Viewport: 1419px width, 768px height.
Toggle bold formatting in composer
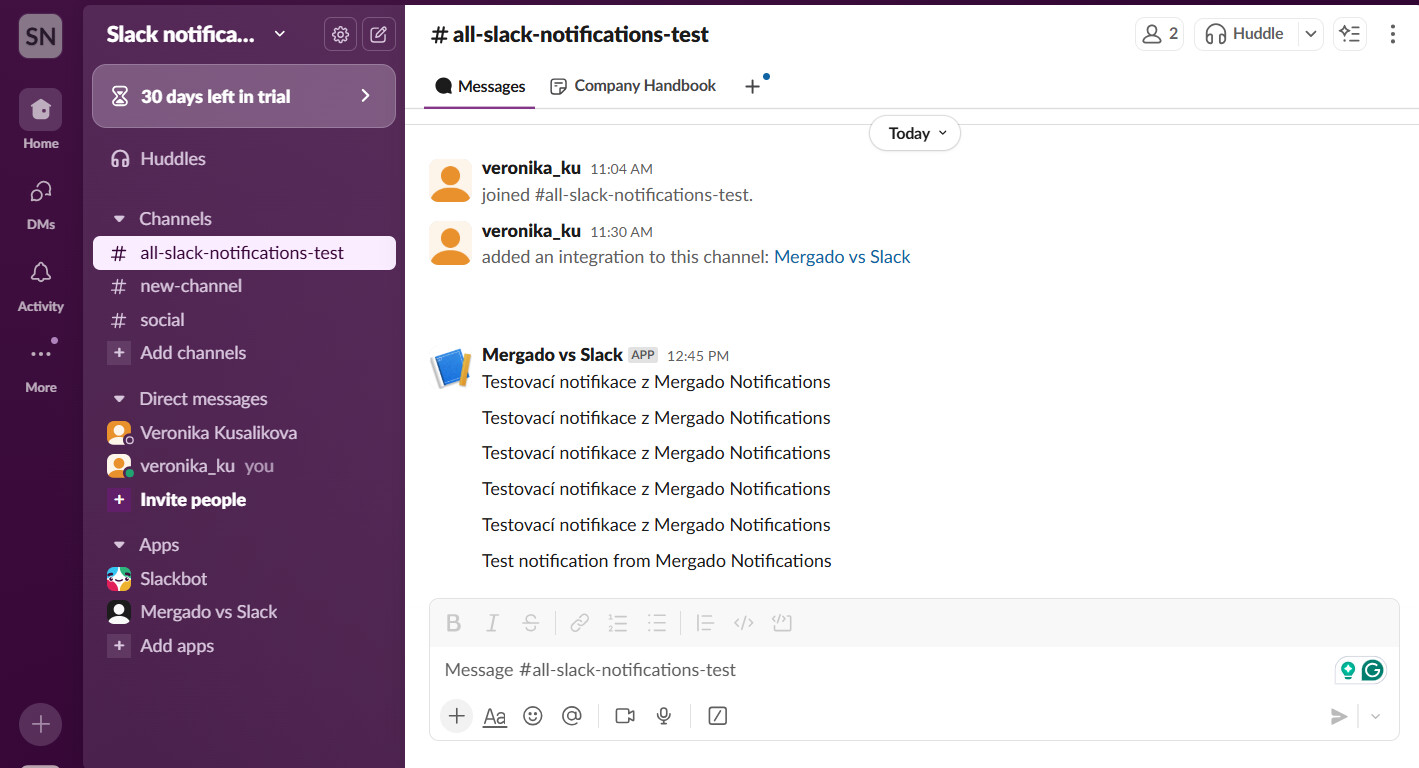453,623
